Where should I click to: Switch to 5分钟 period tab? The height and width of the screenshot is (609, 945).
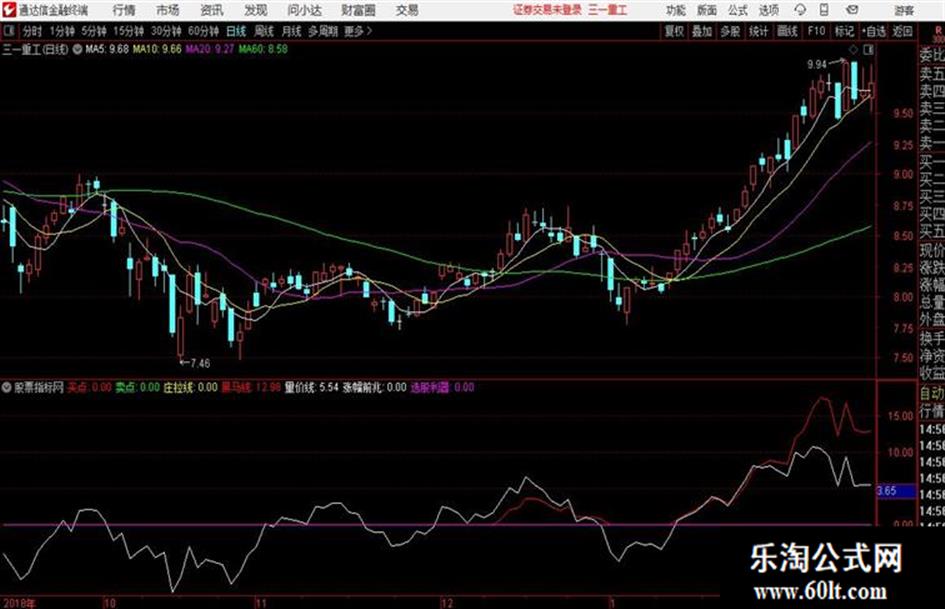tap(93, 31)
